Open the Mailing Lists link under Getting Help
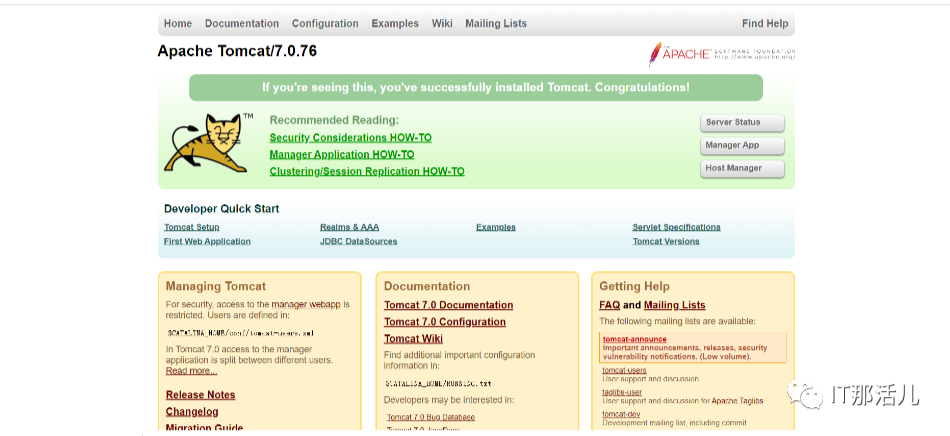This screenshot has height=436, width=950. [675, 305]
